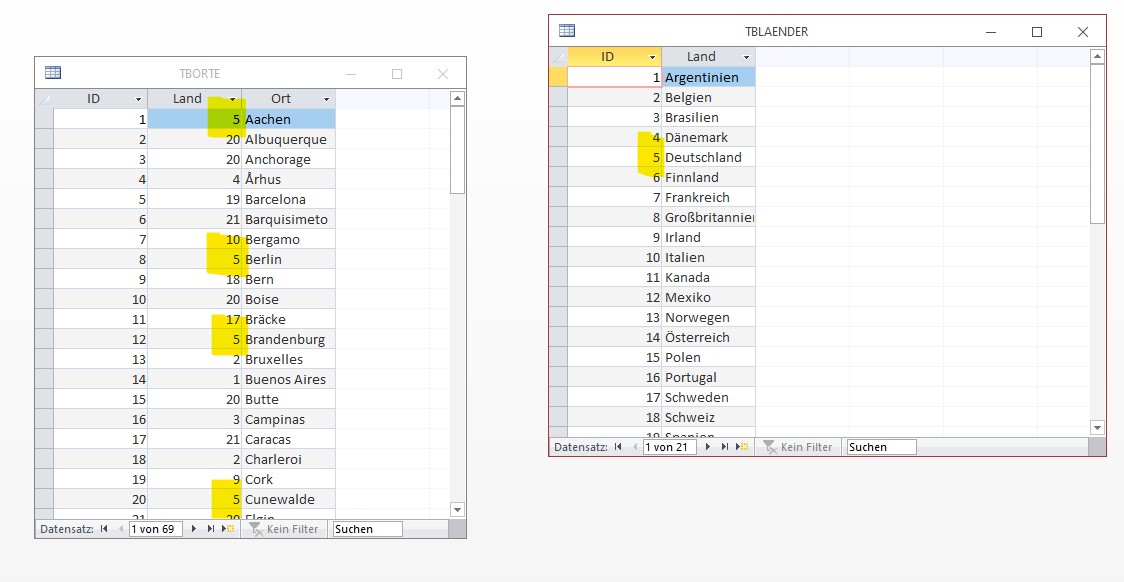Click TBLAENDER scrollbar up arrow
This screenshot has width=1124, height=582.
[1097, 56]
